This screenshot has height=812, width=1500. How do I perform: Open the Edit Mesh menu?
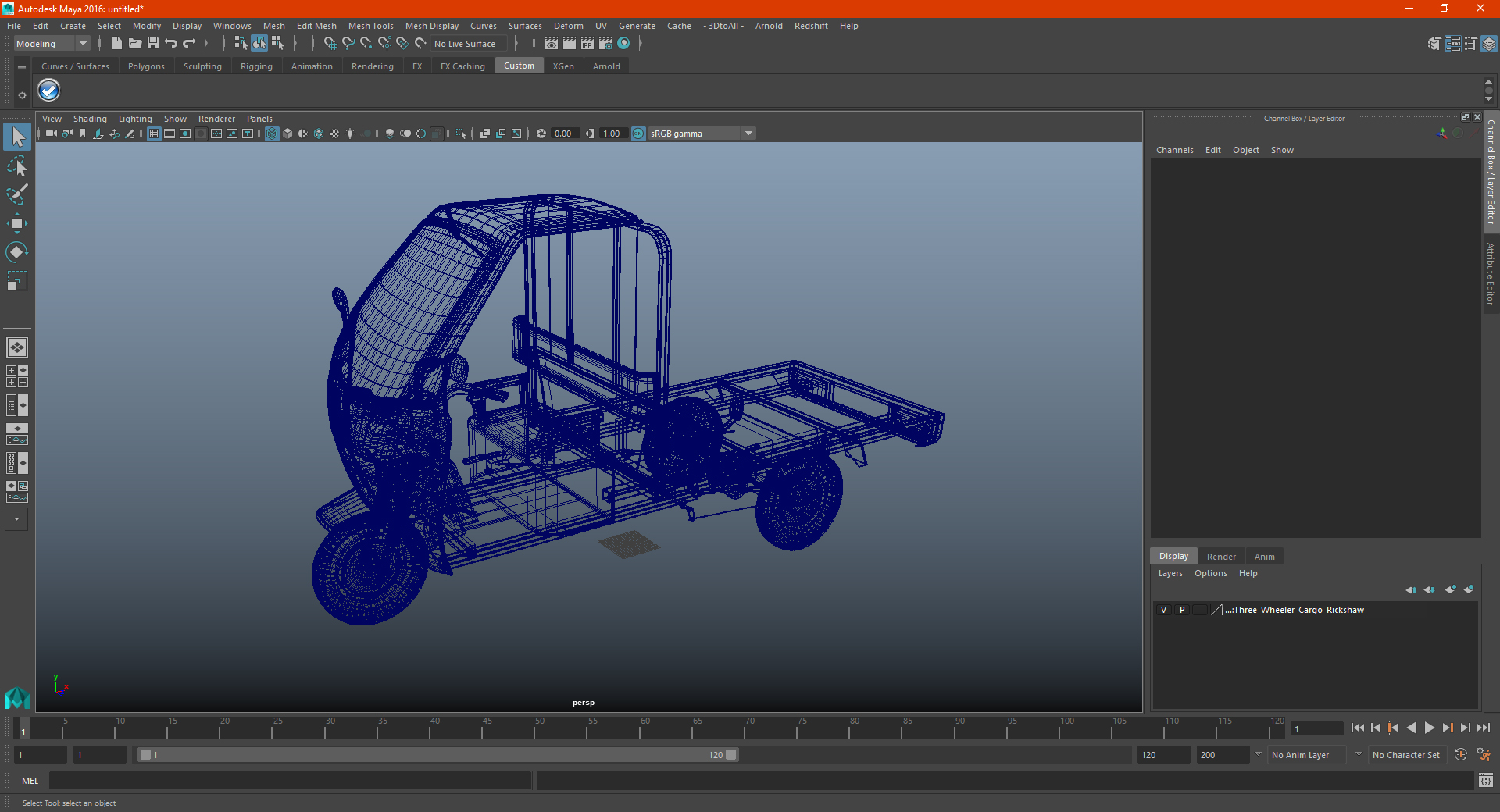coord(316,26)
